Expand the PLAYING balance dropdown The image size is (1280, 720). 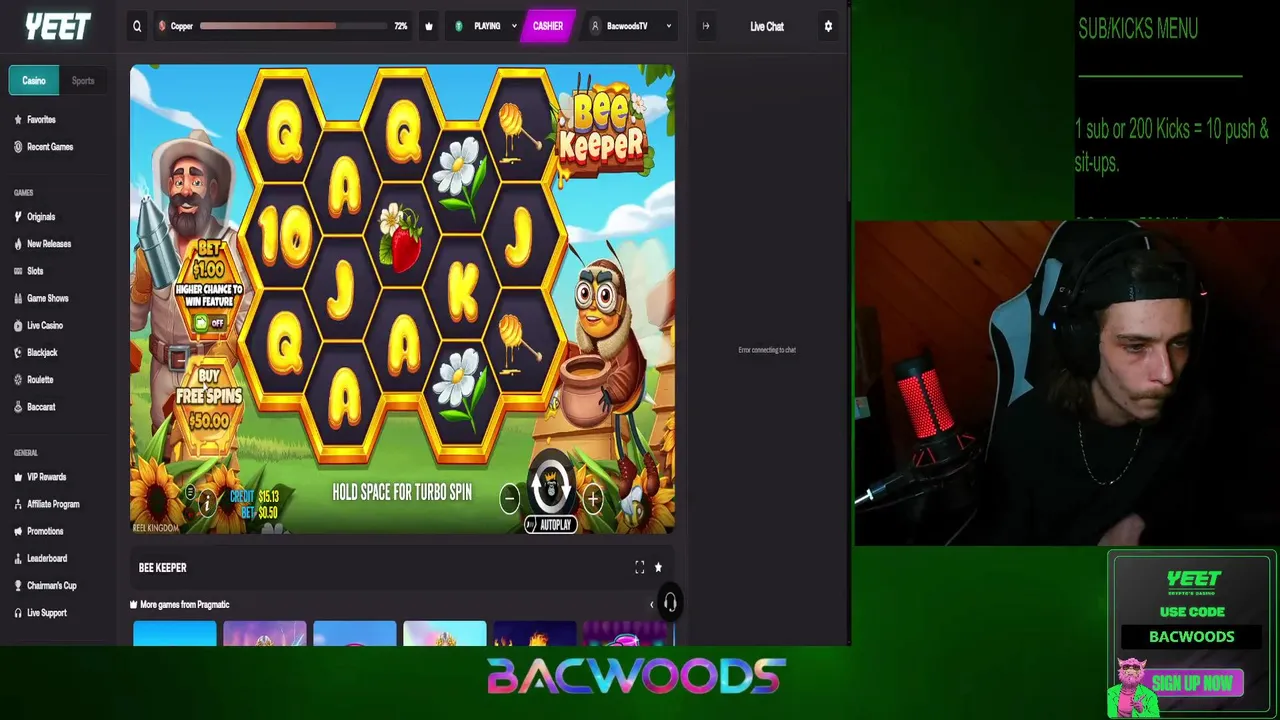point(486,26)
